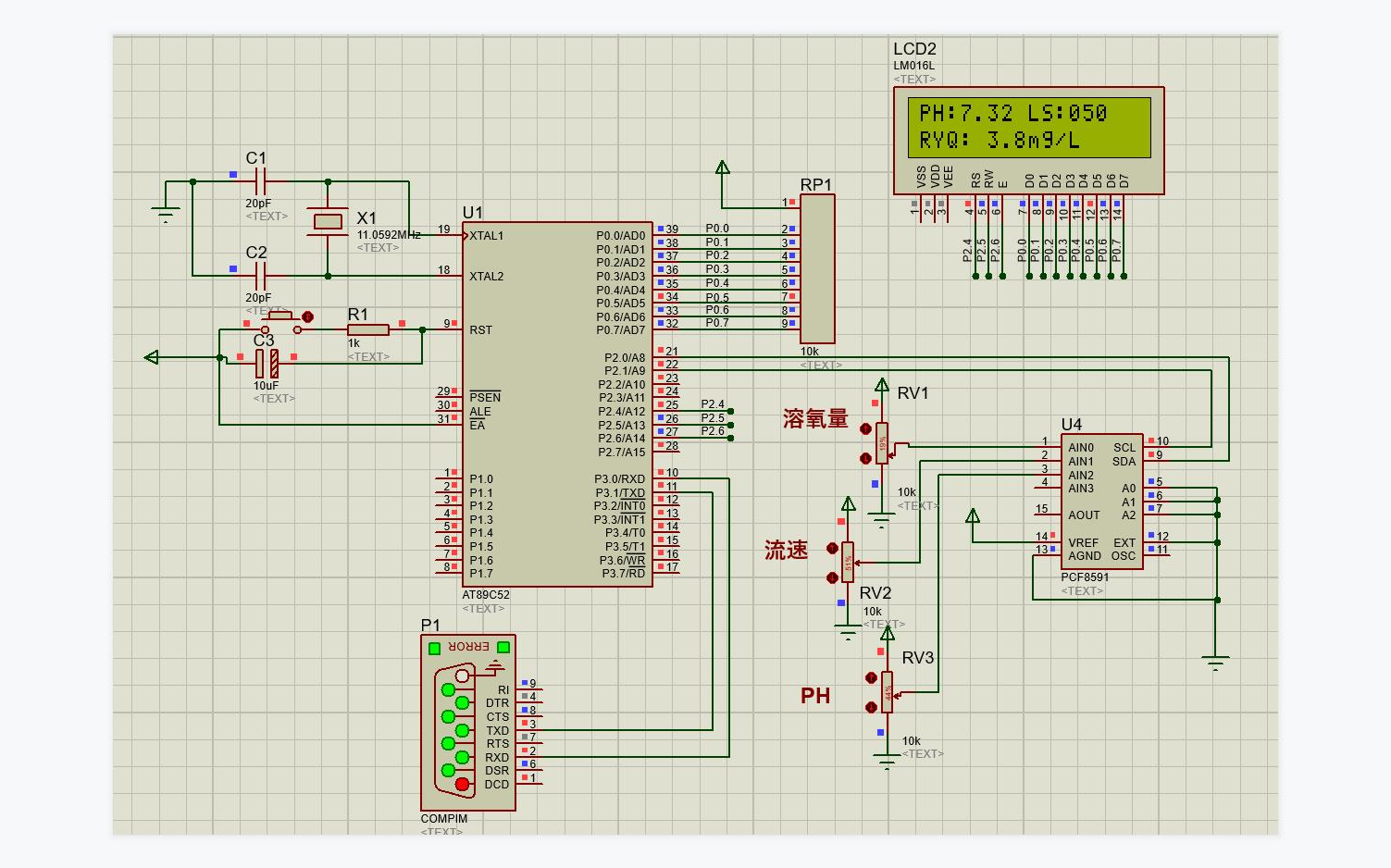Click the RST pin name on U1
The width and height of the screenshot is (1391, 868).
(481, 330)
